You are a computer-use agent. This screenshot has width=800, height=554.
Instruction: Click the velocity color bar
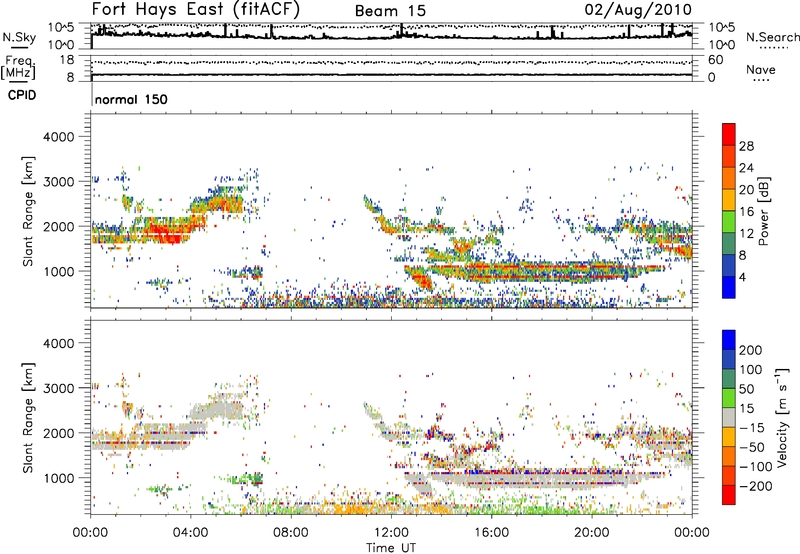[729, 417]
